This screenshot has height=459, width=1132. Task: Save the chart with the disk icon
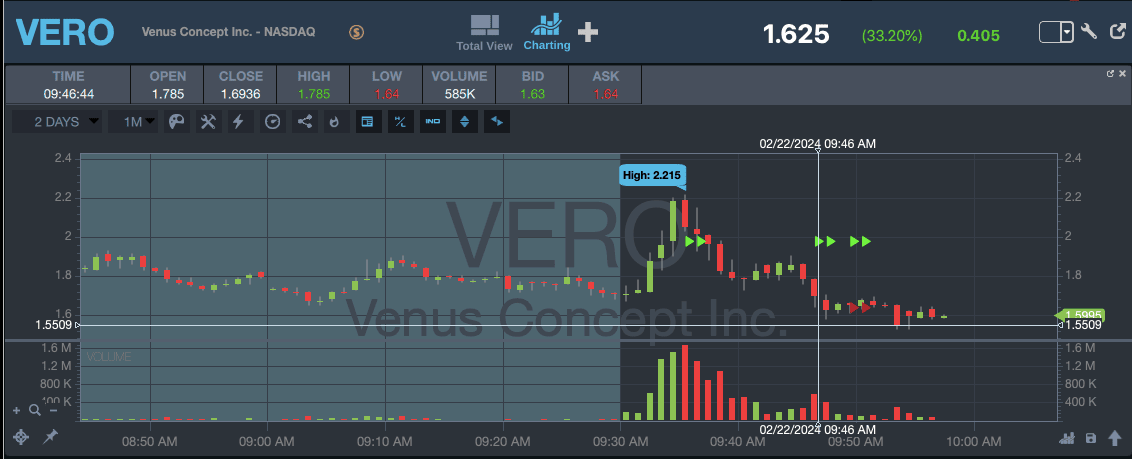(1091, 438)
